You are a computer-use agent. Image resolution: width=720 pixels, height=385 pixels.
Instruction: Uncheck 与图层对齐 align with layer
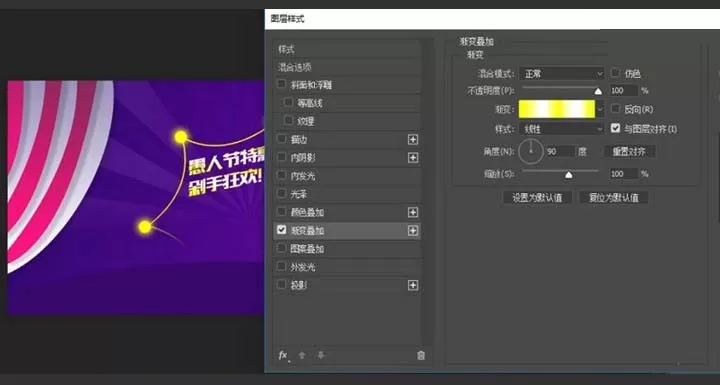[x=615, y=128]
